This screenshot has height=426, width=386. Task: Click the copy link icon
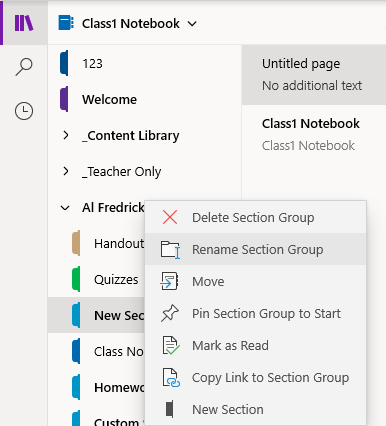[171, 377]
